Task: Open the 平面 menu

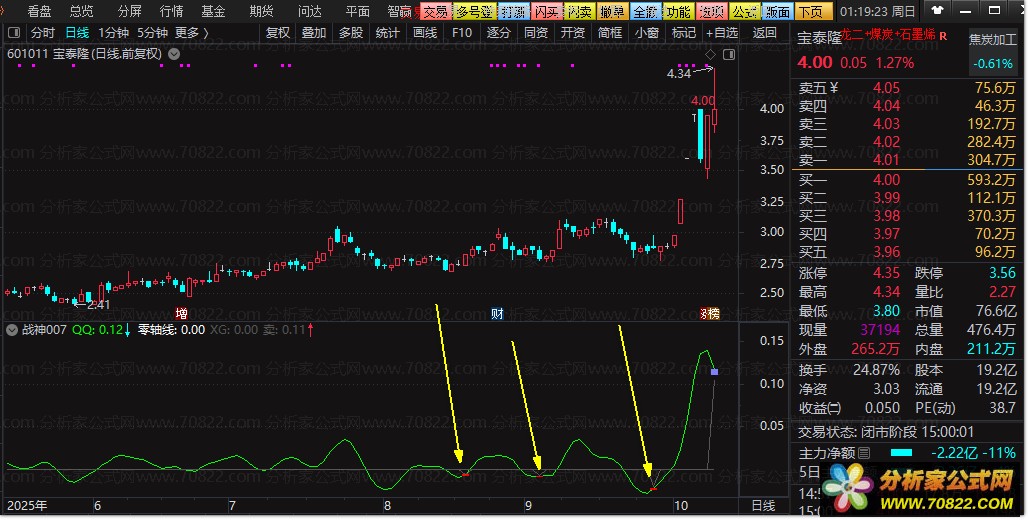Action: click(x=357, y=11)
